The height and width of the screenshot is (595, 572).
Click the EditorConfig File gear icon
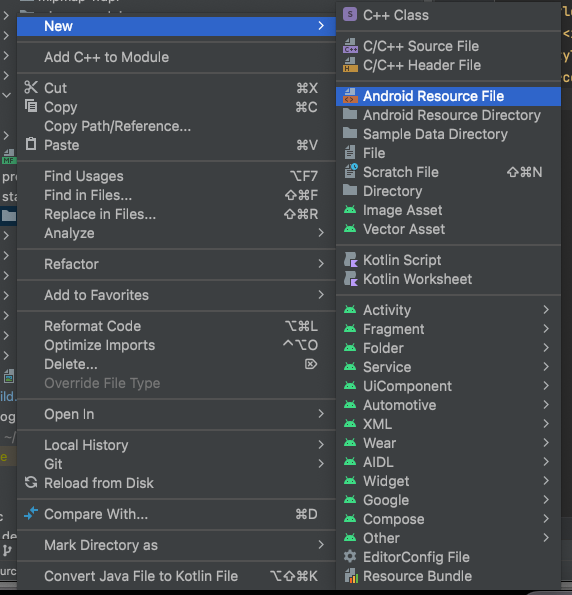click(x=350, y=557)
